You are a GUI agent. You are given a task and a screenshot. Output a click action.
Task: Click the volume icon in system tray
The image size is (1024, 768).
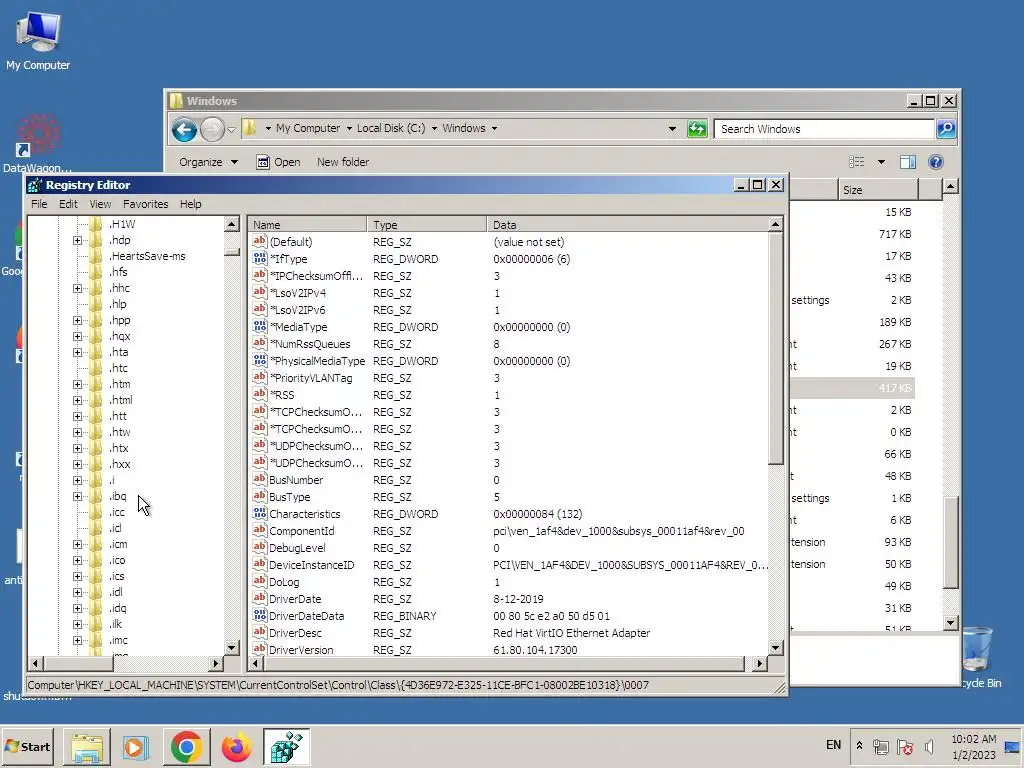[x=929, y=746]
